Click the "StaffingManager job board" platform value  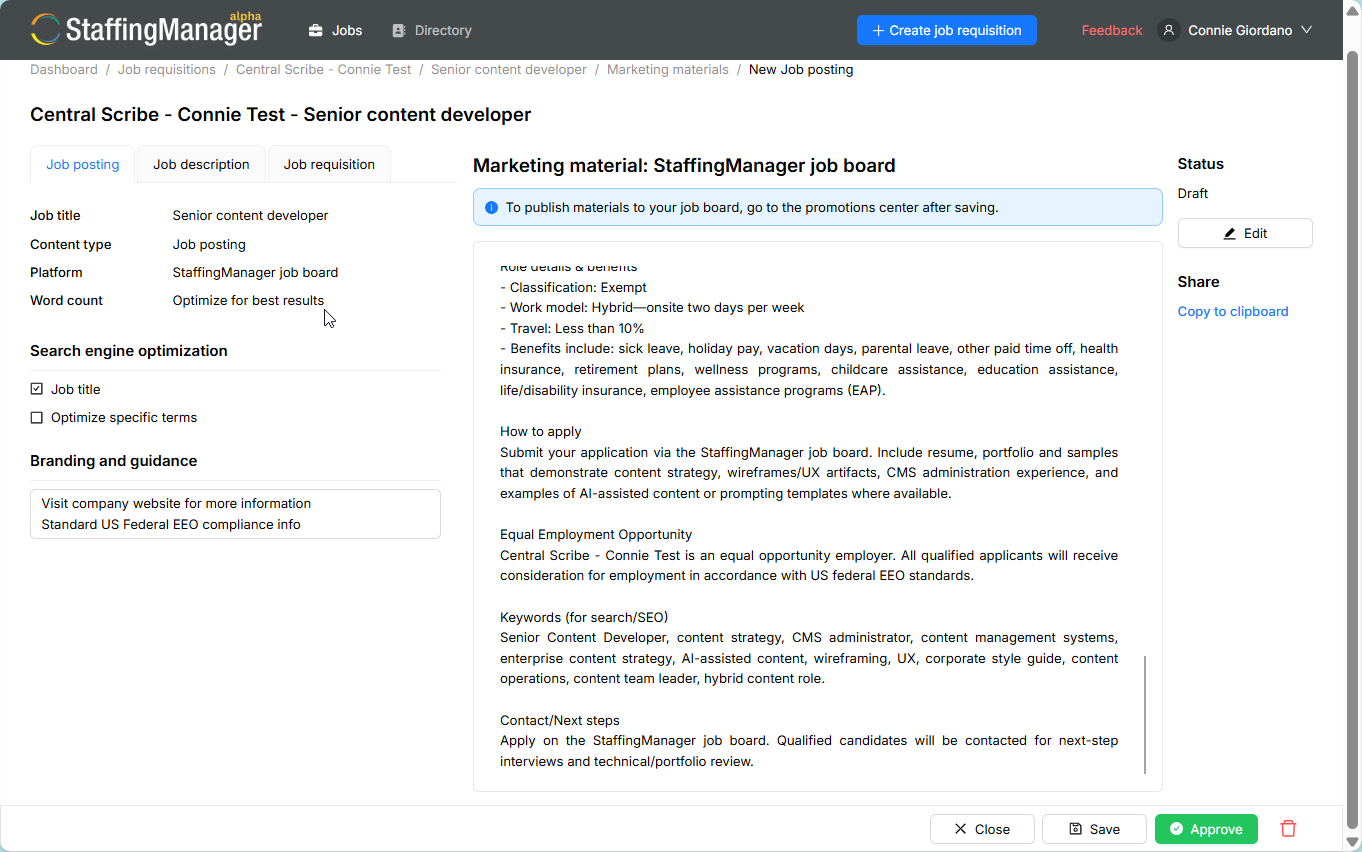pyautogui.click(x=255, y=272)
